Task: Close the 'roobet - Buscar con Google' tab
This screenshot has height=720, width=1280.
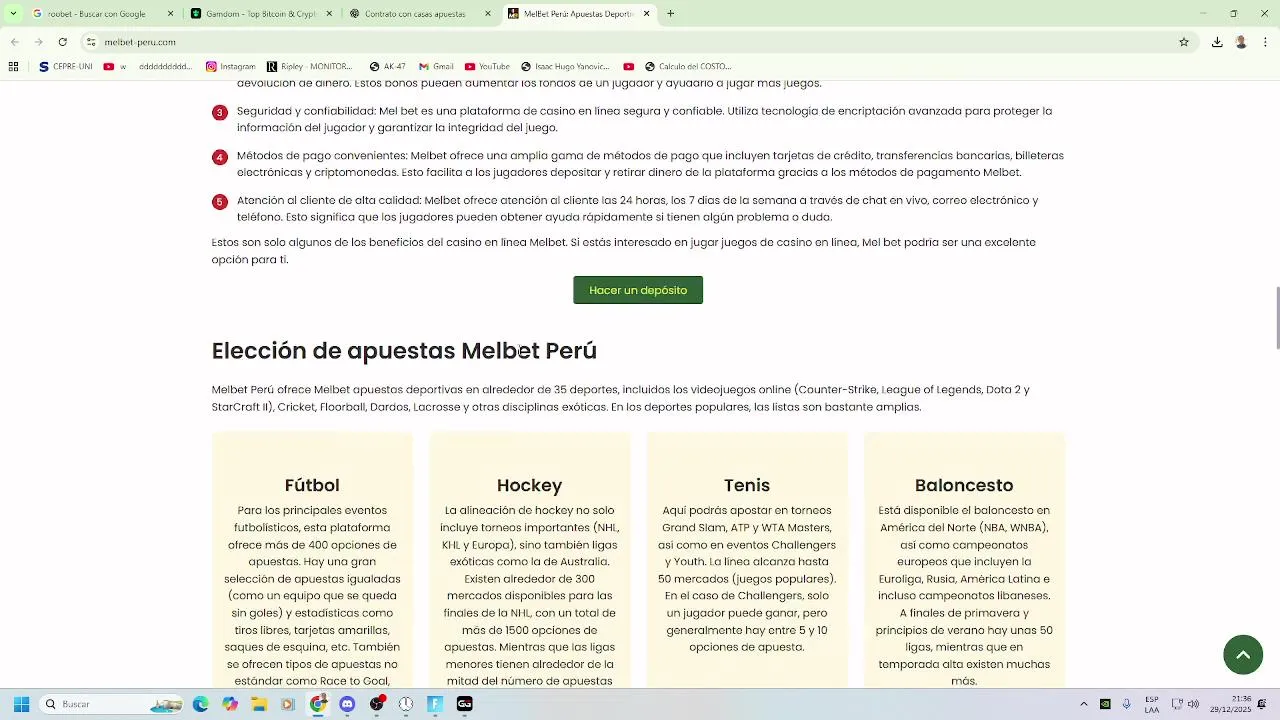Action: [170, 14]
